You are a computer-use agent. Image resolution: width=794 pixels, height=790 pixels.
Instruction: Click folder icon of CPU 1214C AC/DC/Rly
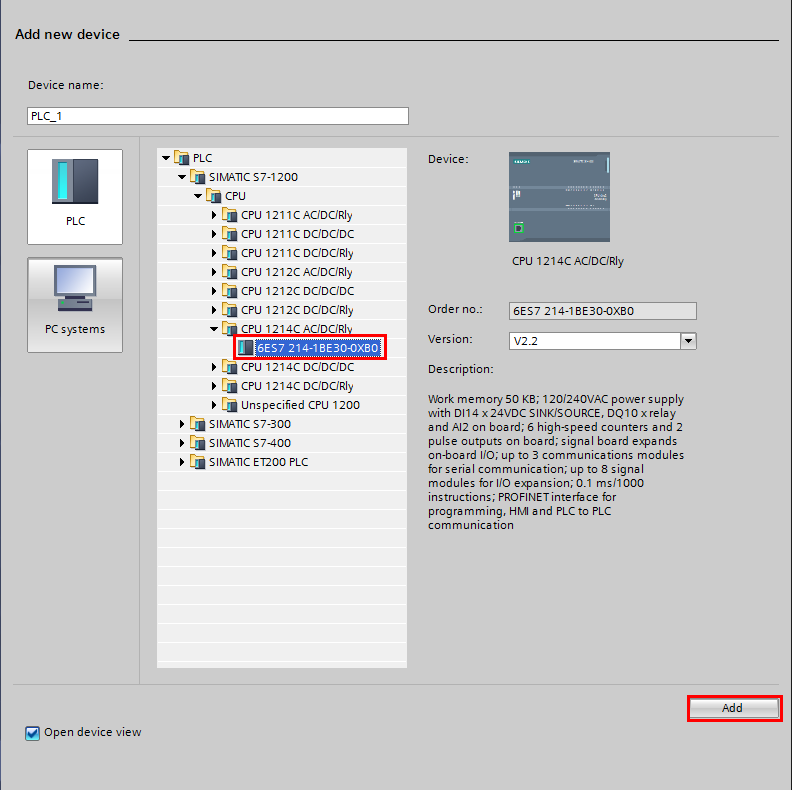tap(230, 329)
